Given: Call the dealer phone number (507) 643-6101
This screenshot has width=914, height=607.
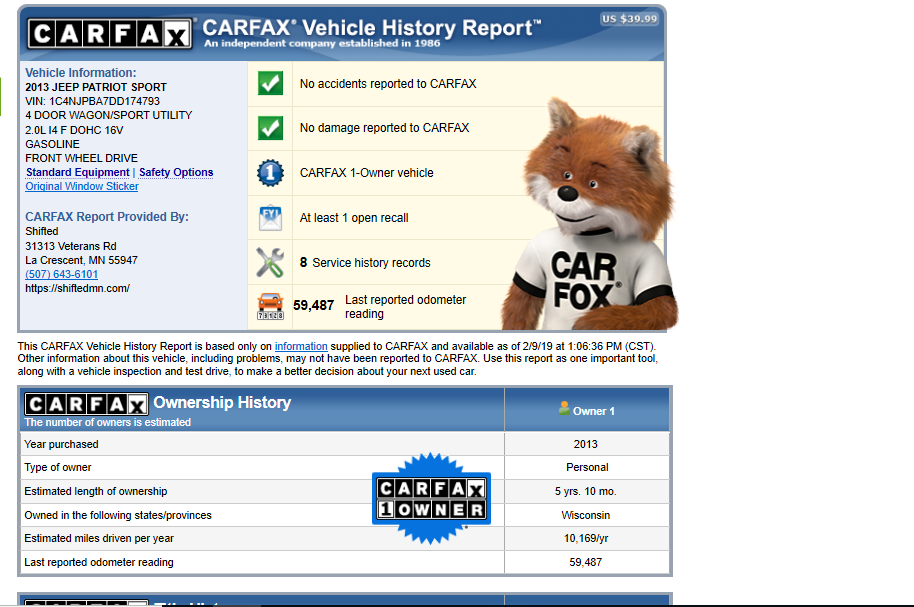Looking at the screenshot, I should tap(61, 275).
